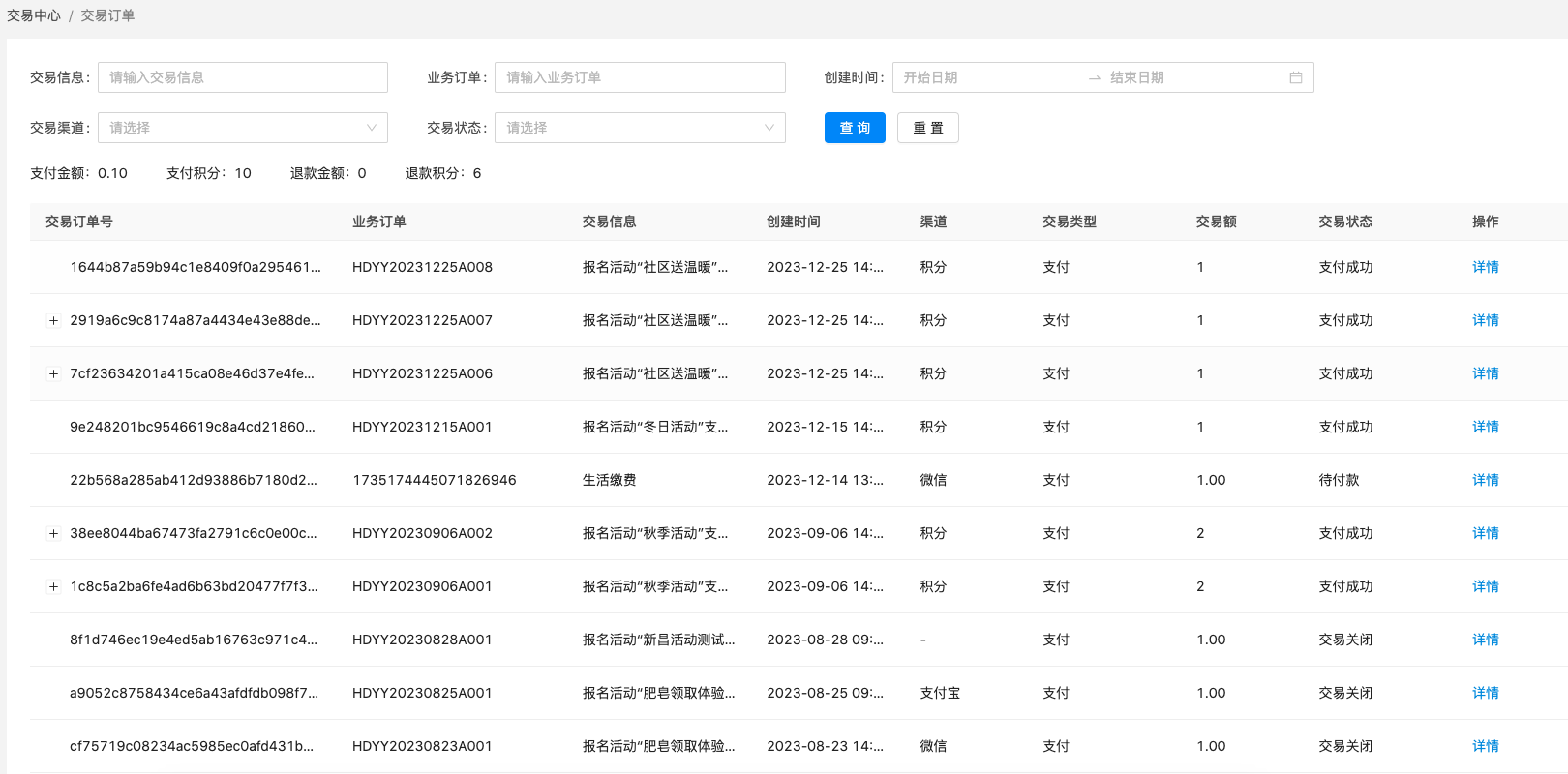Open 详情 for order HDYY20231225A008
This screenshot has width=1568, height=774.
1485,267
